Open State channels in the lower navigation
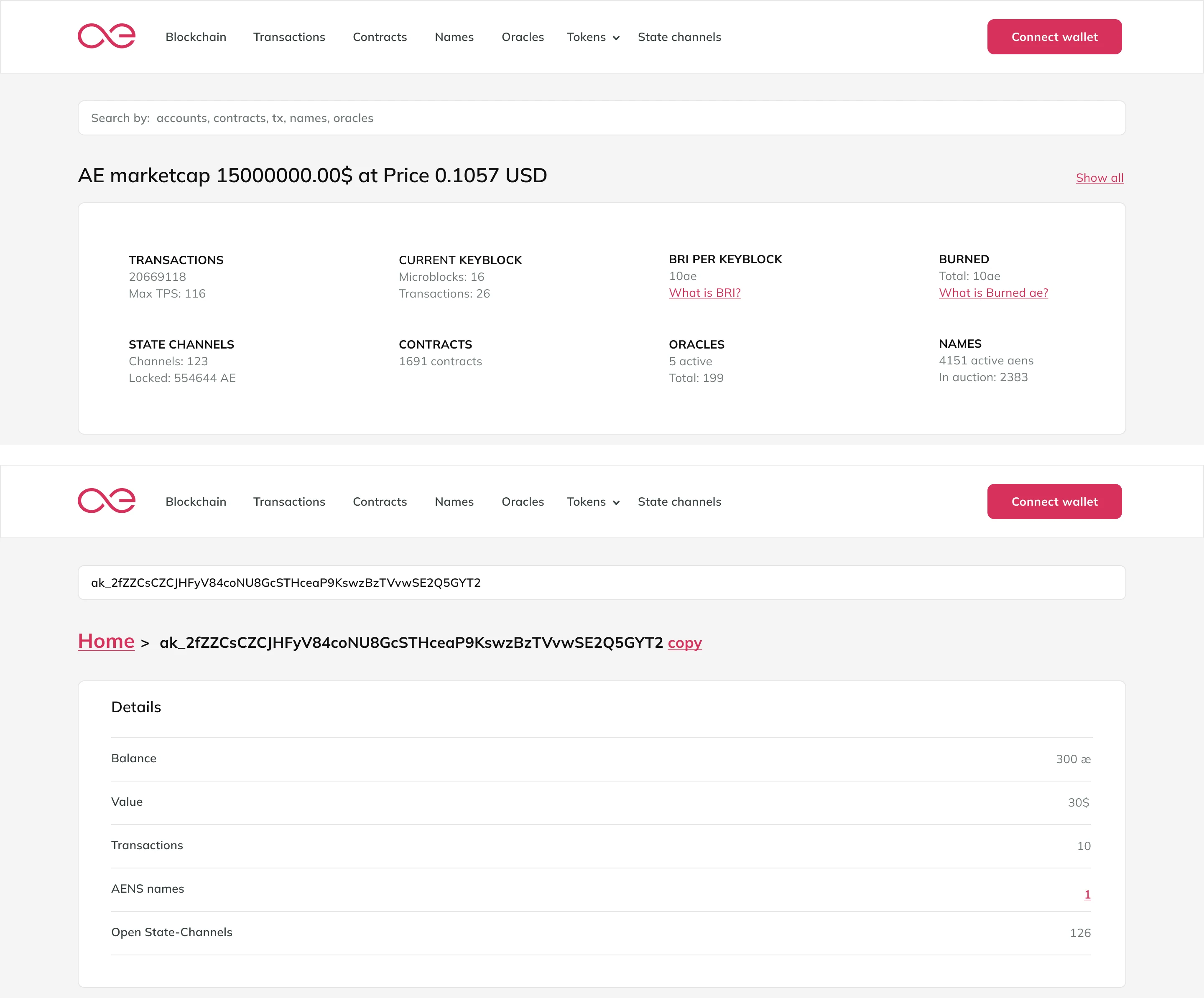1204x998 pixels. (679, 502)
